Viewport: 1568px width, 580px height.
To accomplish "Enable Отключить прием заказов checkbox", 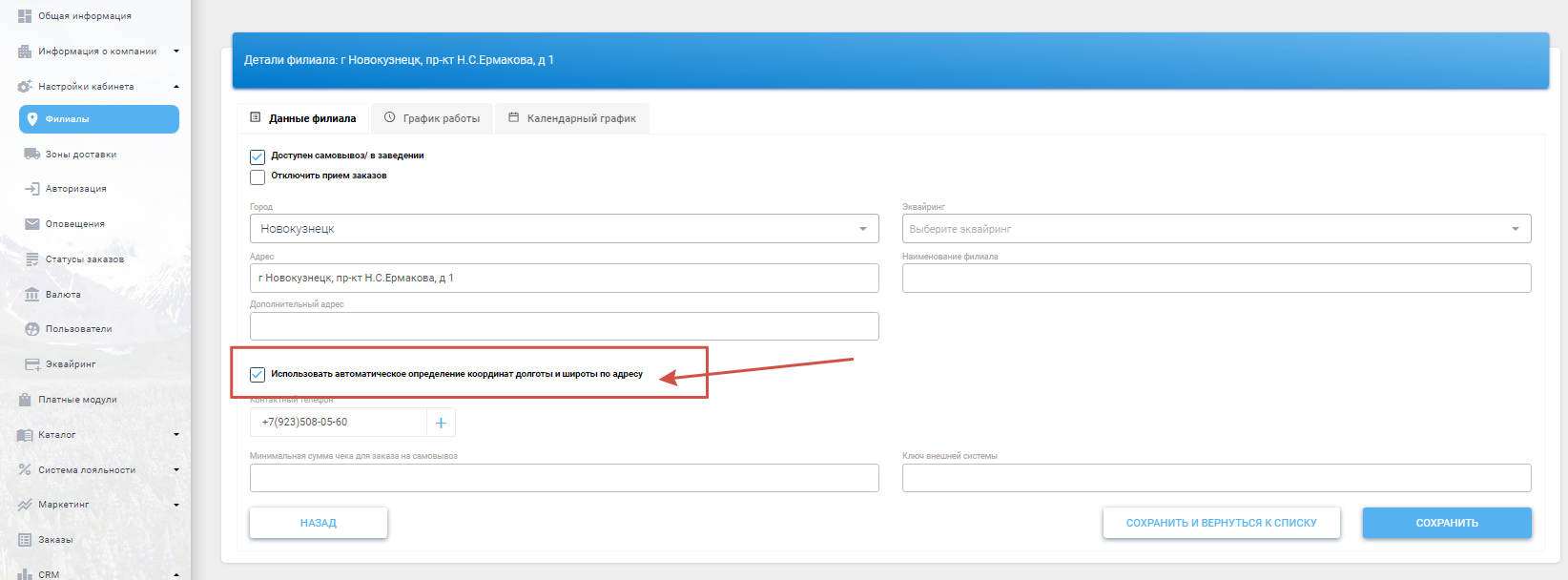I will click(258, 176).
